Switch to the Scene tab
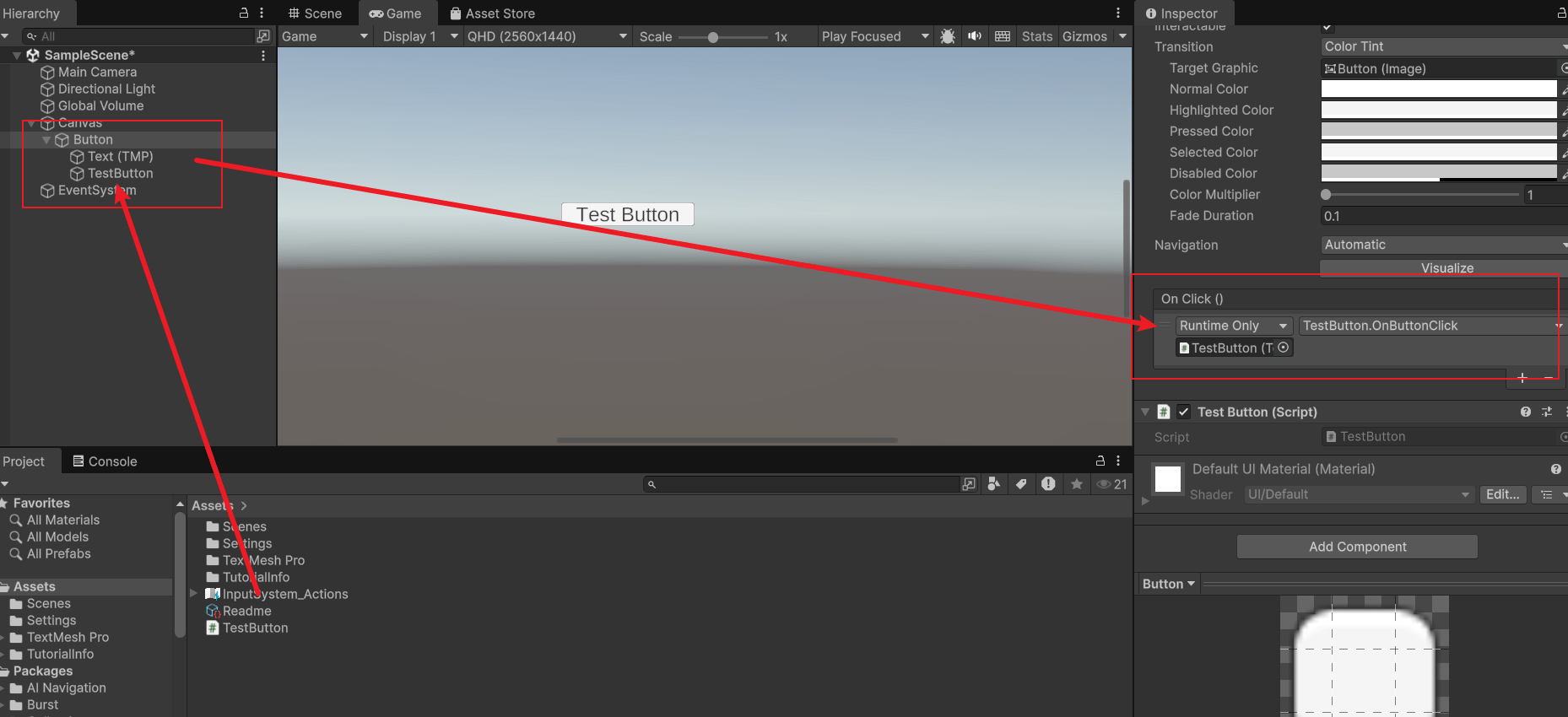This screenshot has height=717, width=1568. pyautogui.click(x=315, y=13)
